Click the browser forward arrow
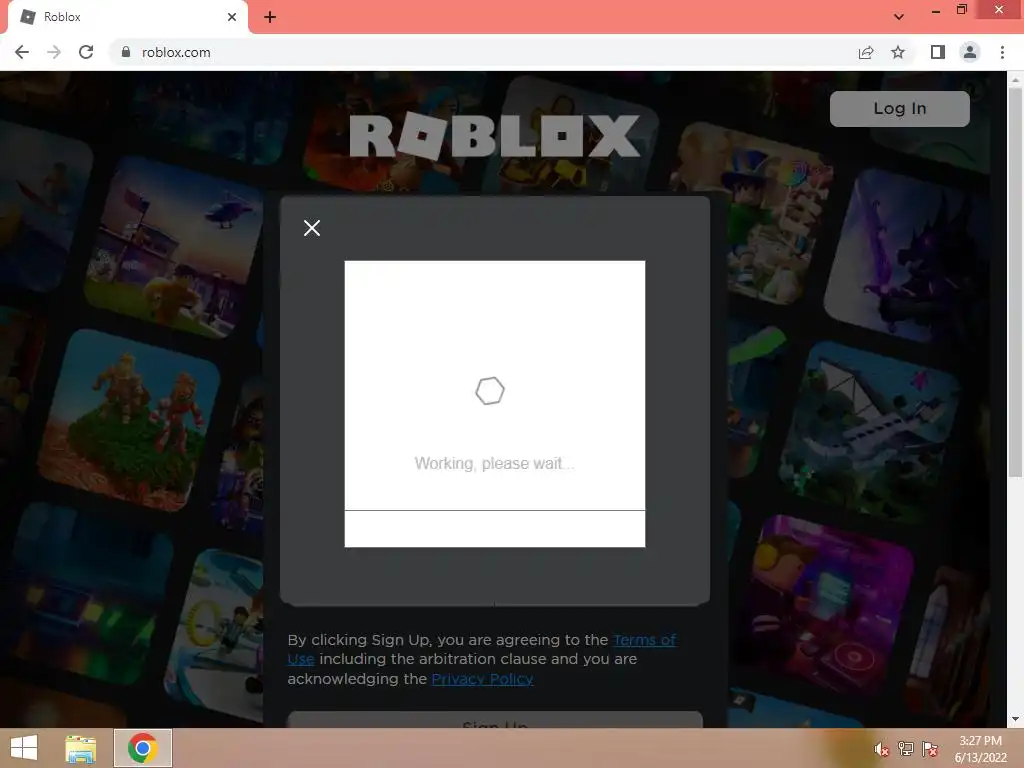The image size is (1024, 768). 54,52
